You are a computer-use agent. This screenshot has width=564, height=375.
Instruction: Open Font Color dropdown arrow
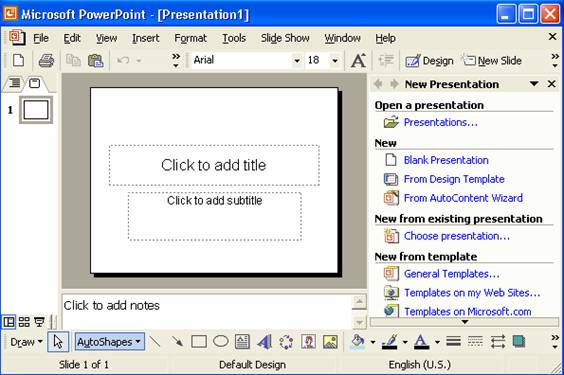(x=437, y=342)
